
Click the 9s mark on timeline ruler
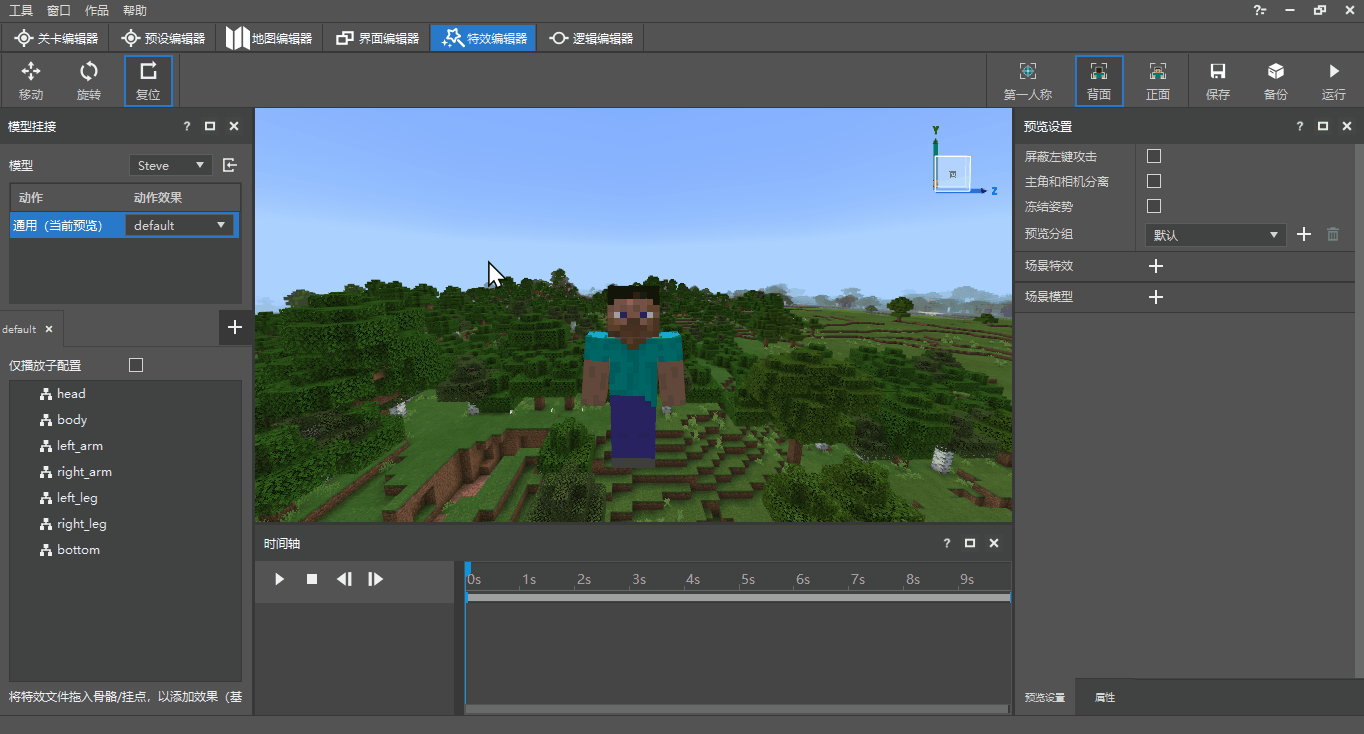966,579
